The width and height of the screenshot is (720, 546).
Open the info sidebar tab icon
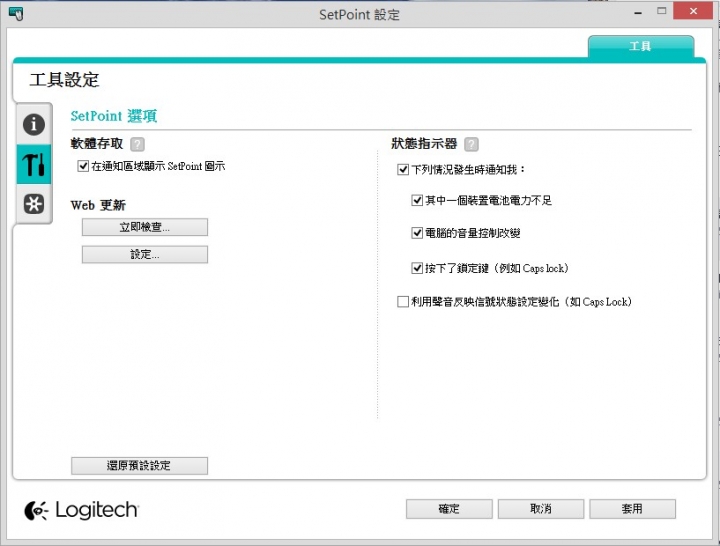[34, 124]
